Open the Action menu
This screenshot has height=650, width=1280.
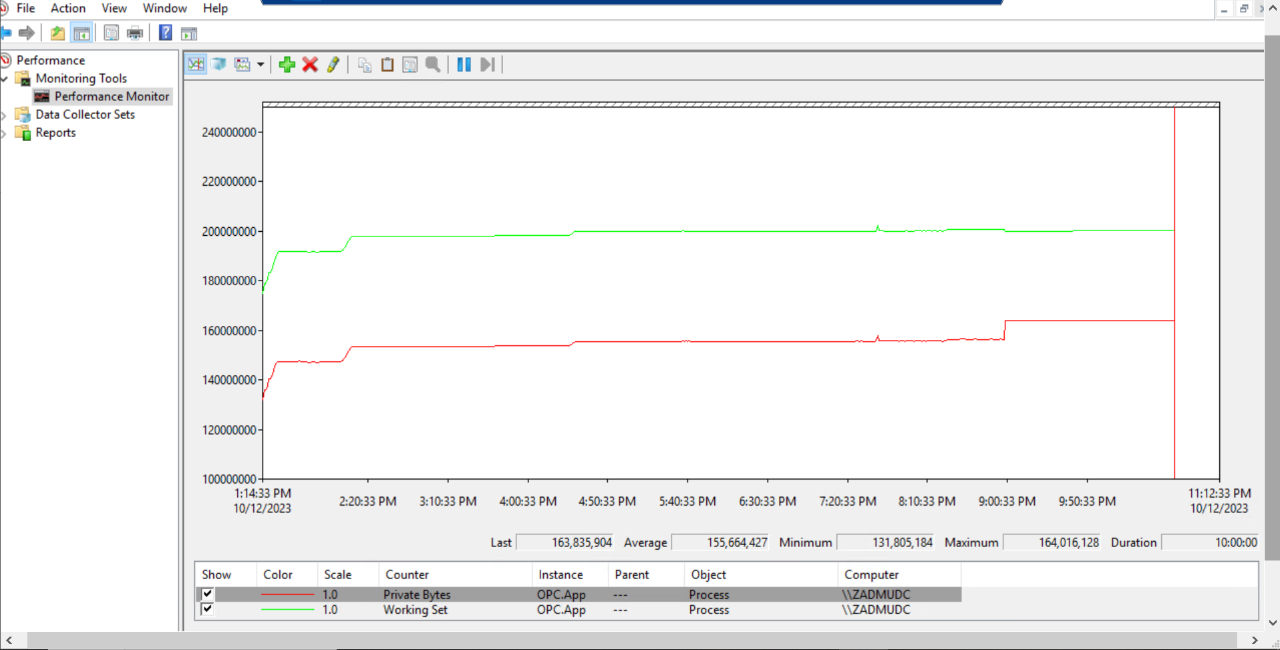pos(68,8)
